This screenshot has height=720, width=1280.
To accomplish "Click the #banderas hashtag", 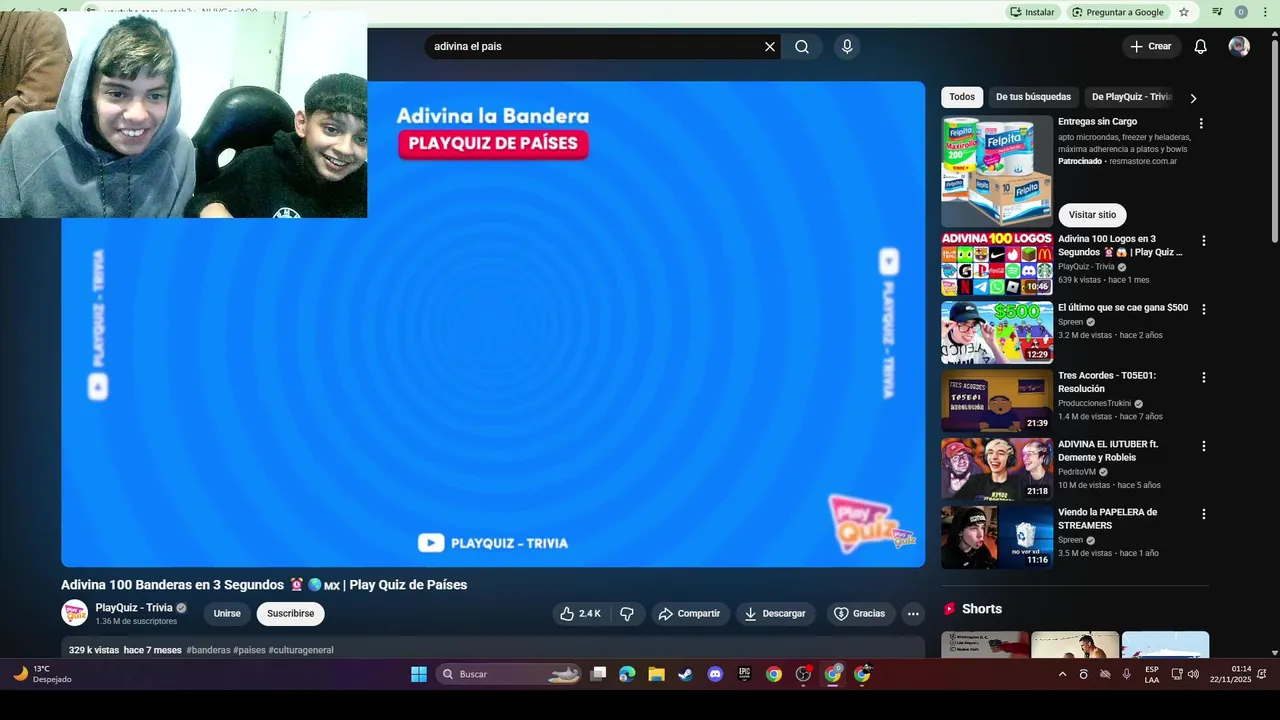I will click(x=208, y=650).
